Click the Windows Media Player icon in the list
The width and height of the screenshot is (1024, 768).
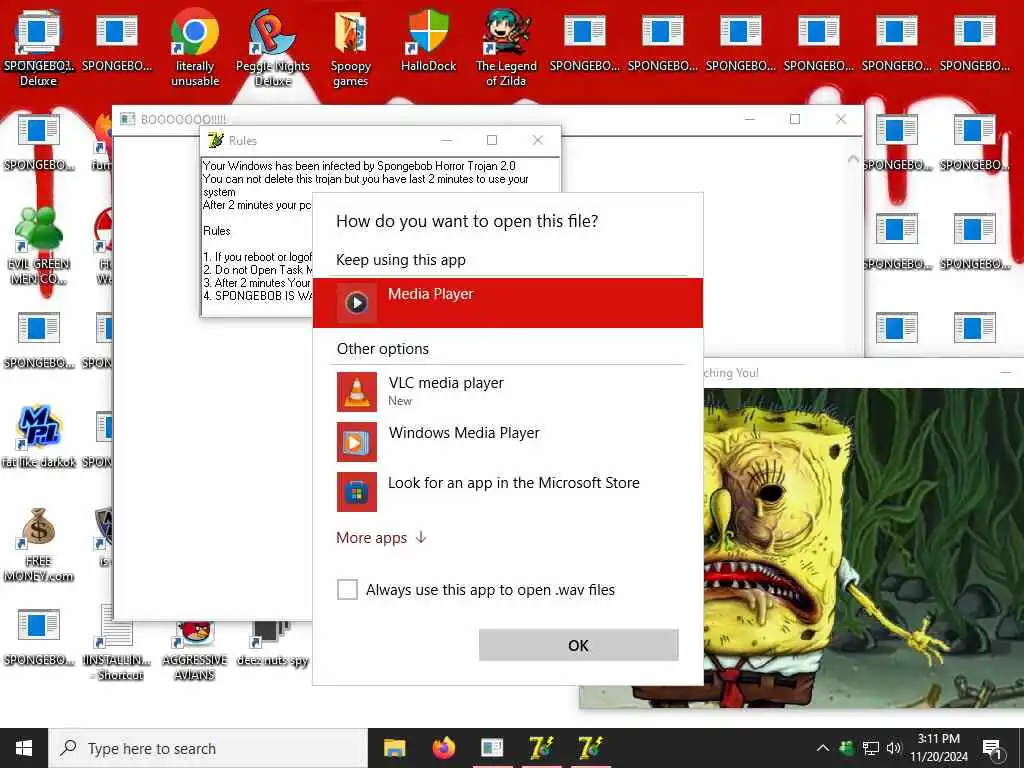tap(357, 442)
